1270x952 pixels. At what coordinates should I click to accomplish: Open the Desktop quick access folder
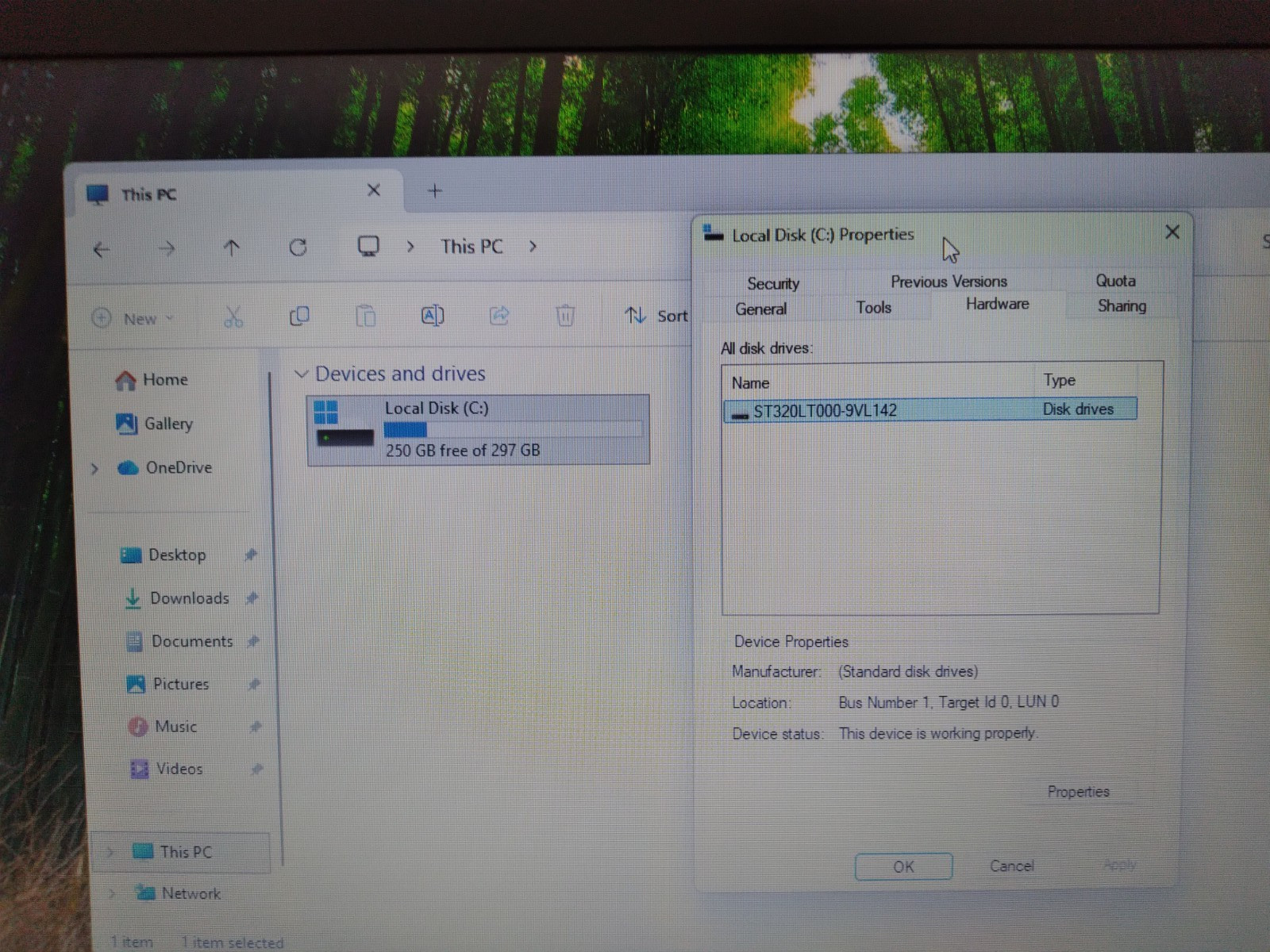pos(163,555)
